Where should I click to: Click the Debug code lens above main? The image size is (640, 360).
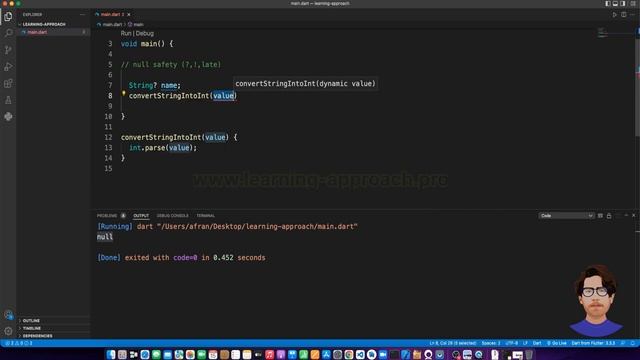pyautogui.click(x=144, y=33)
